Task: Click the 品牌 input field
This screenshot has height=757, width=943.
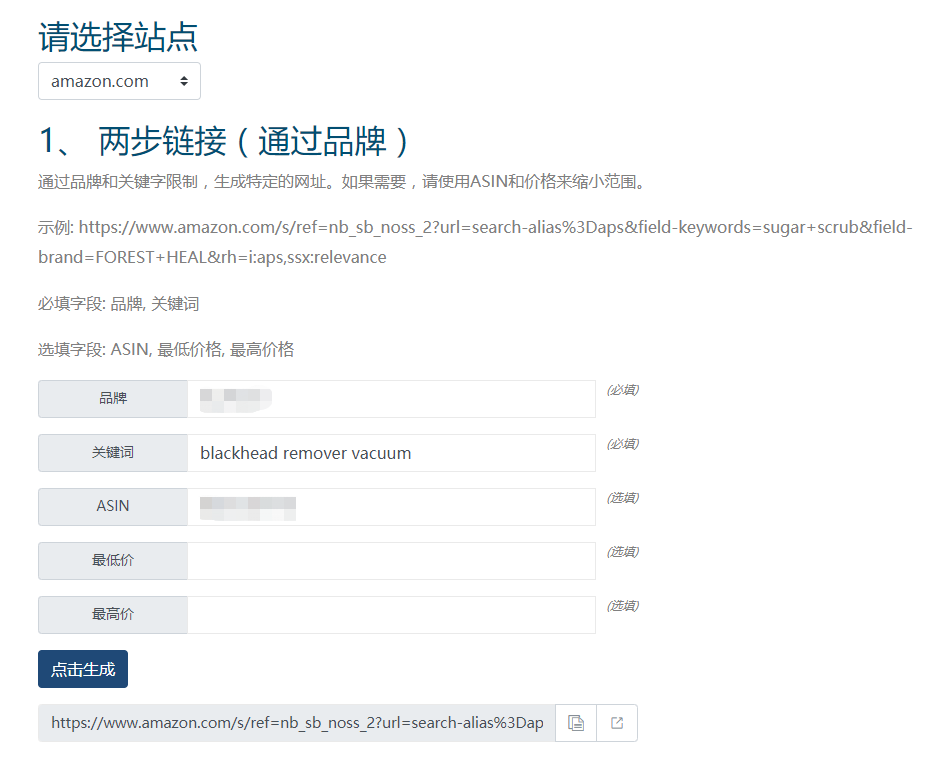Action: (390, 399)
